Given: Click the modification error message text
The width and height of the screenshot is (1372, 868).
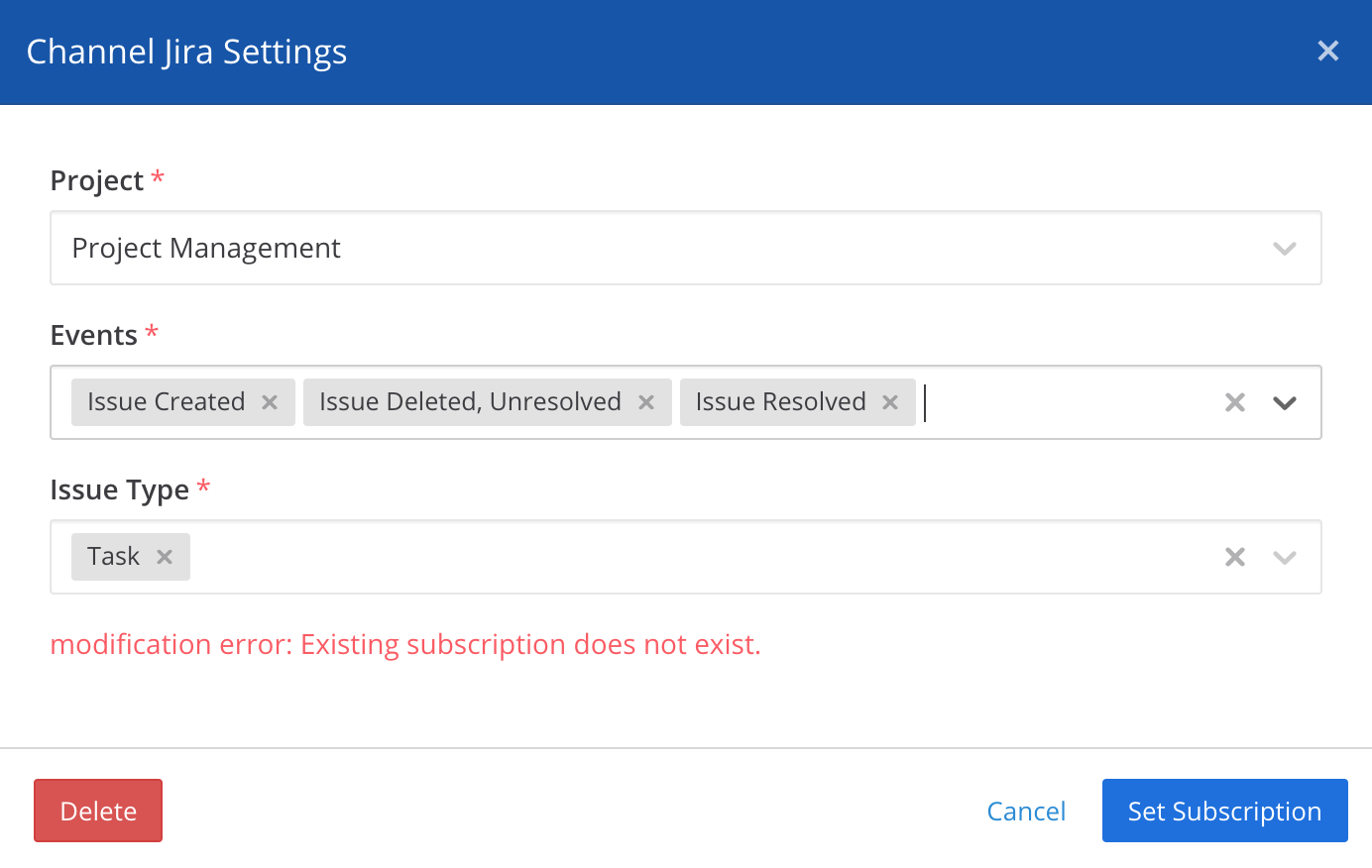Looking at the screenshot, I should pos(404,644).
